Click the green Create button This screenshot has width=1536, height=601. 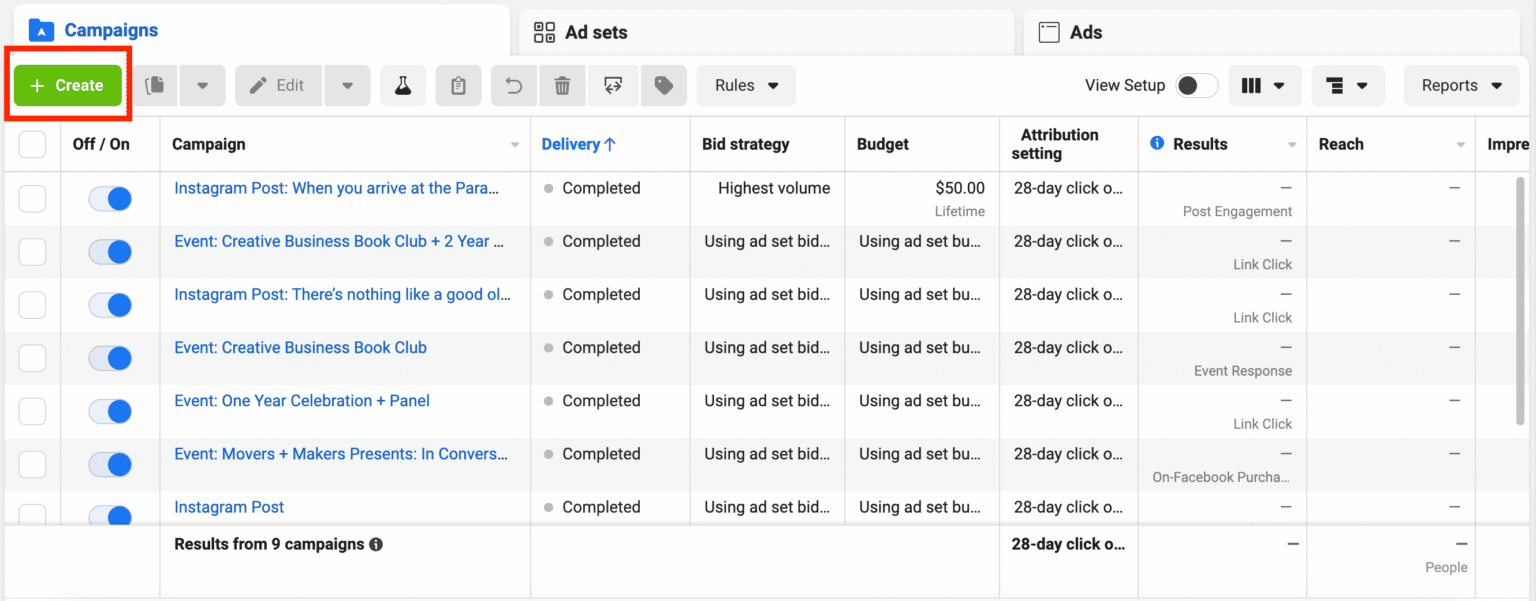click(x=66, y=85)
